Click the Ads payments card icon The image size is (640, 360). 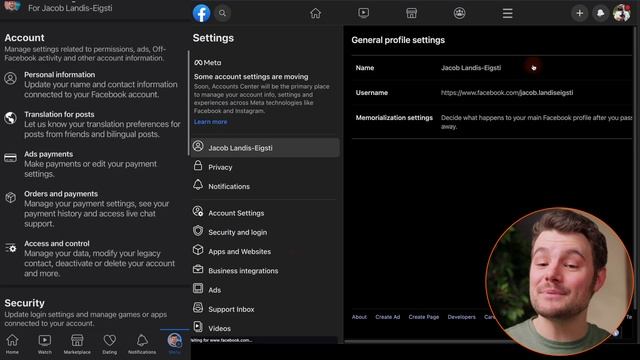pos(11,158)
